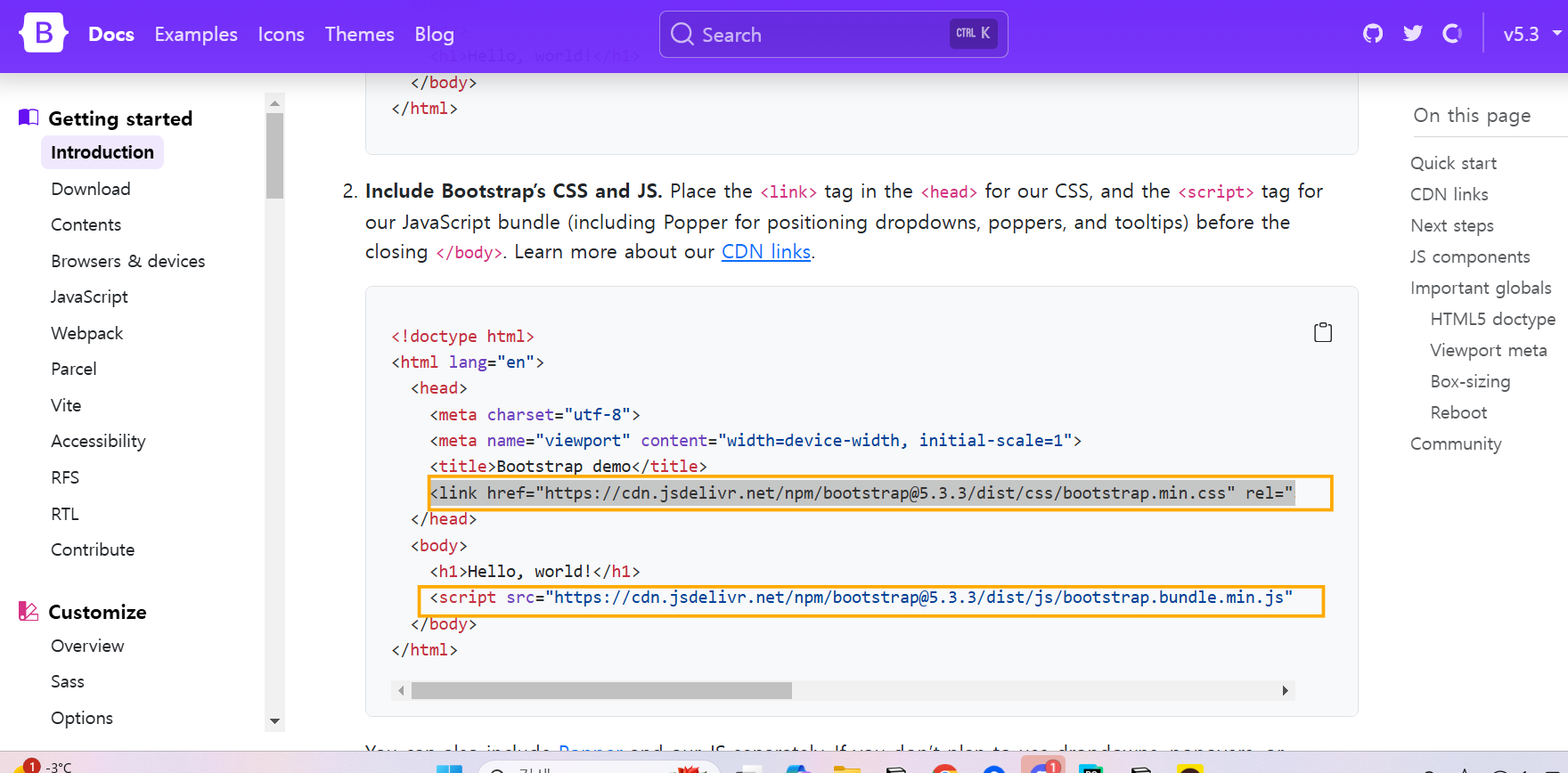The image size is (1568, 773).
Task: Go to the Accessibility page
Action: 98,441
